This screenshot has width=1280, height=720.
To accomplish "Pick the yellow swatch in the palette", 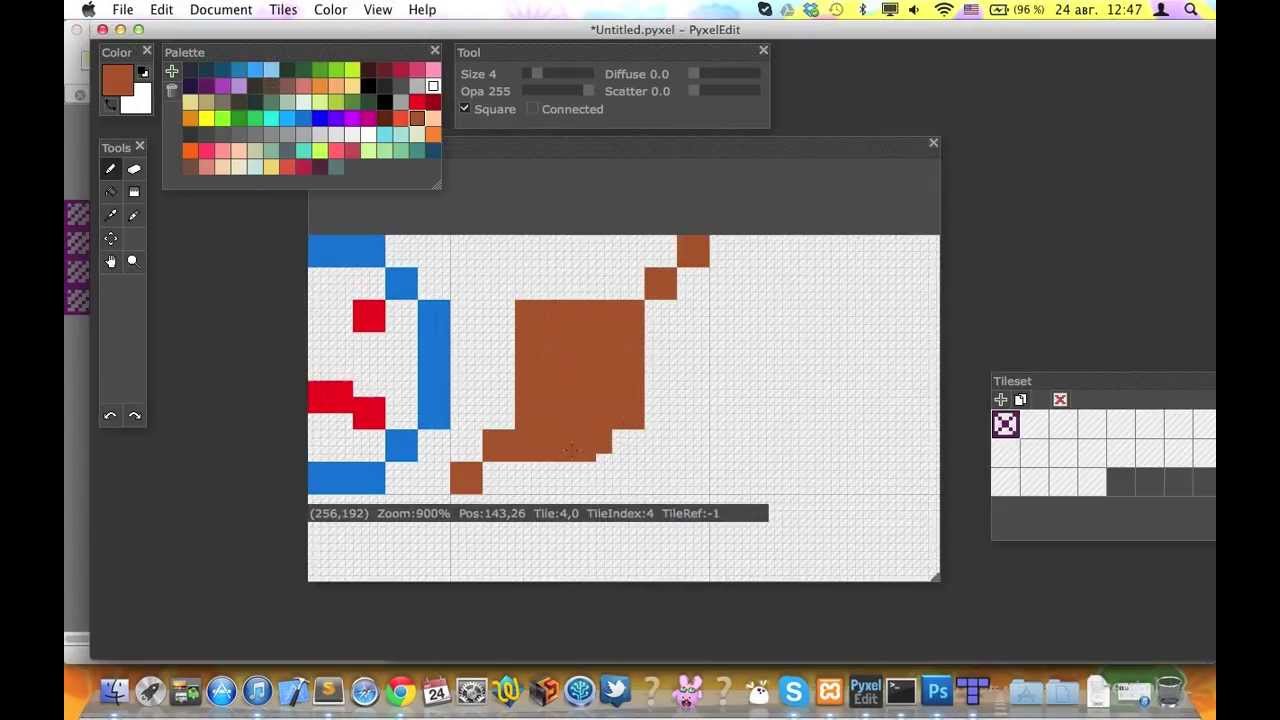I will (x=206, y=118).
